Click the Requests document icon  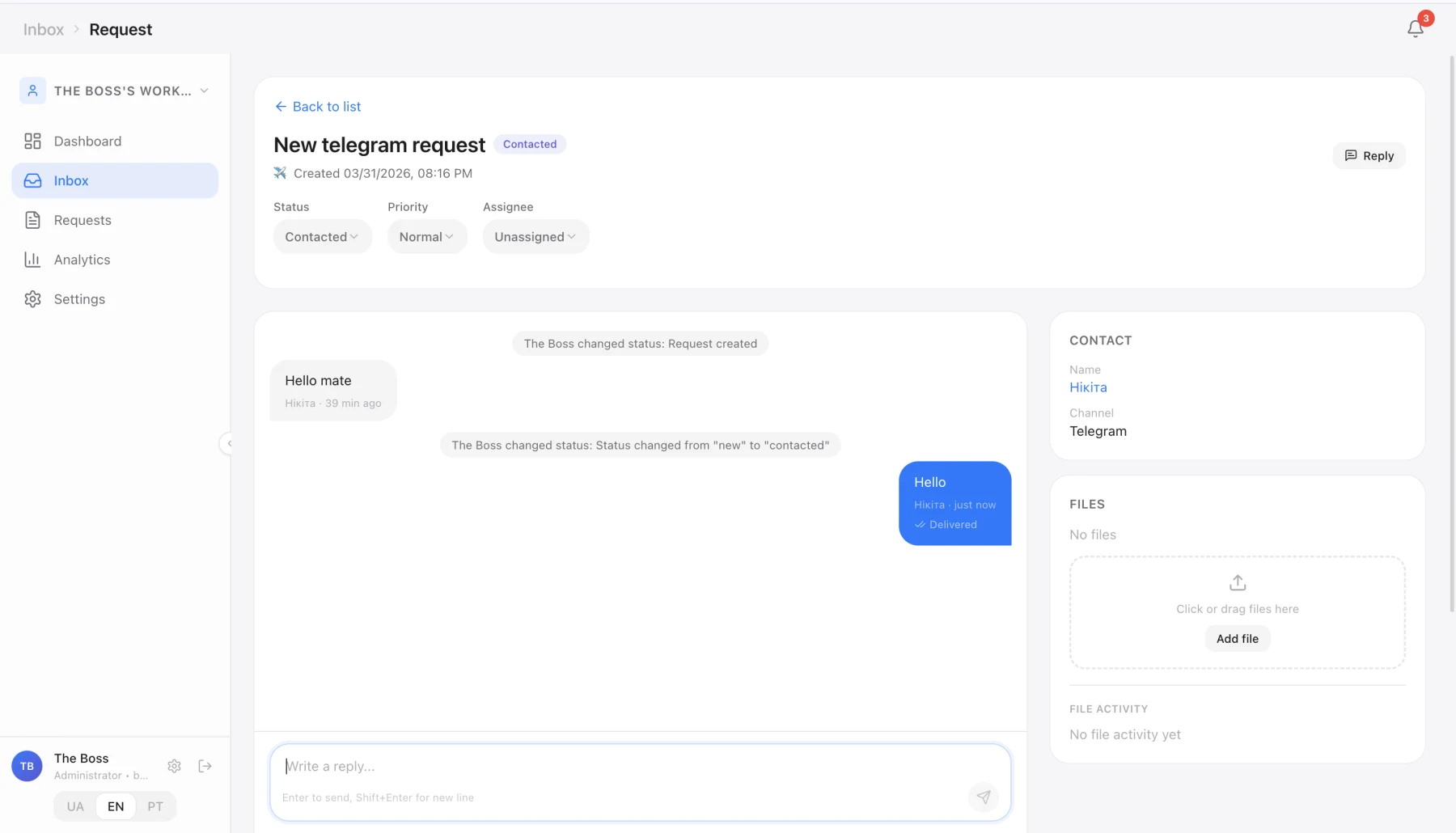32,220
